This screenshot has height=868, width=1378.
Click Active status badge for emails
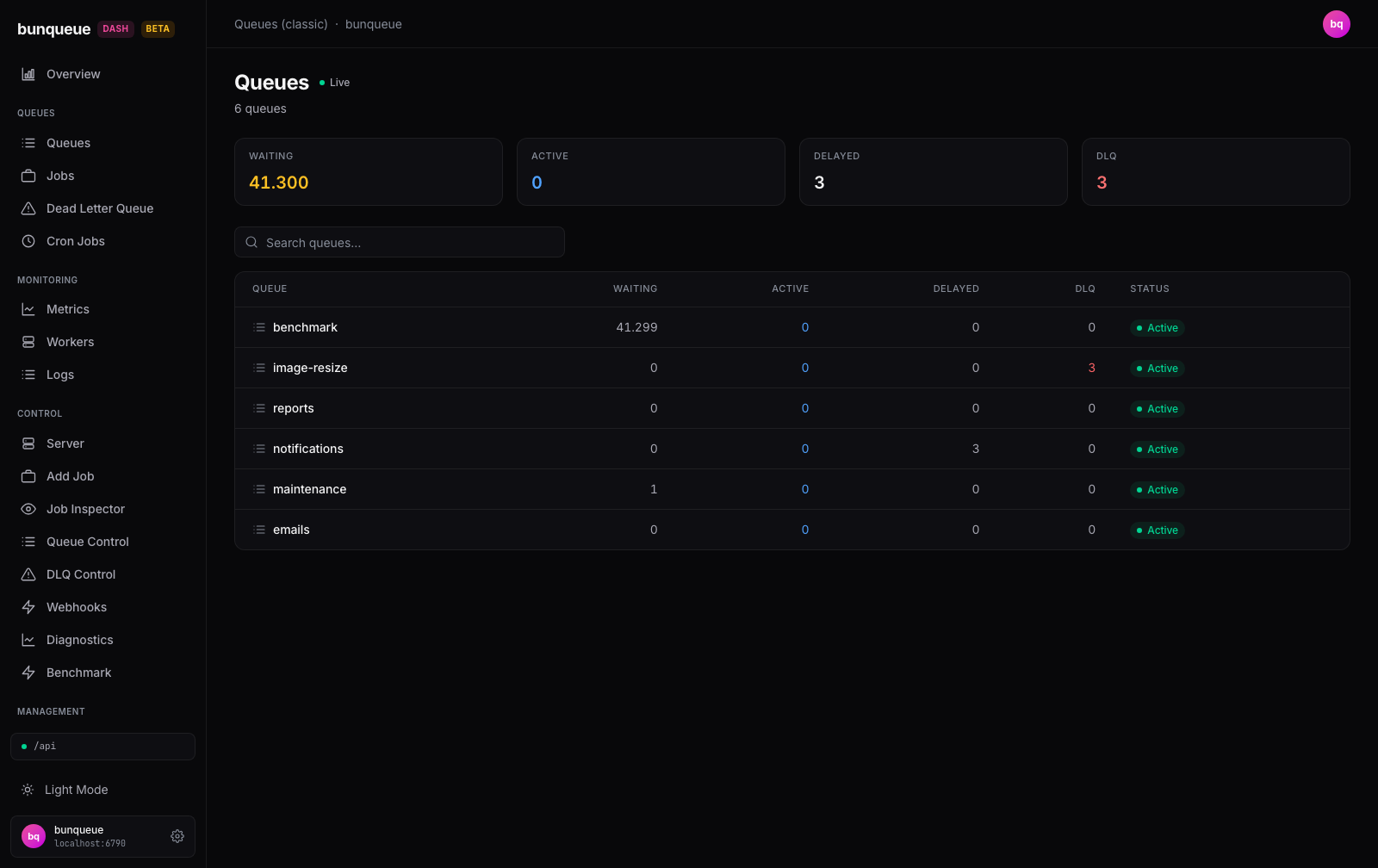point(1158,530)
